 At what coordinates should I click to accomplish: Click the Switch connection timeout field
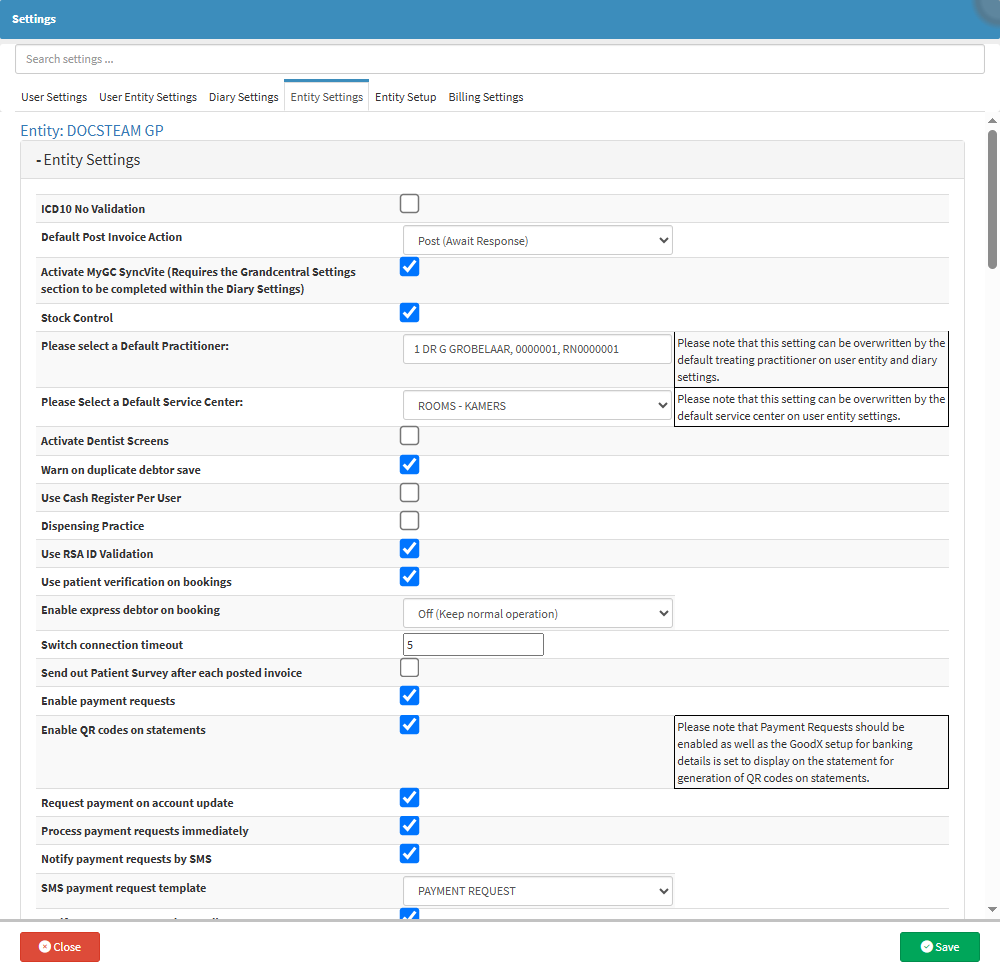click(x=473, y=645)
